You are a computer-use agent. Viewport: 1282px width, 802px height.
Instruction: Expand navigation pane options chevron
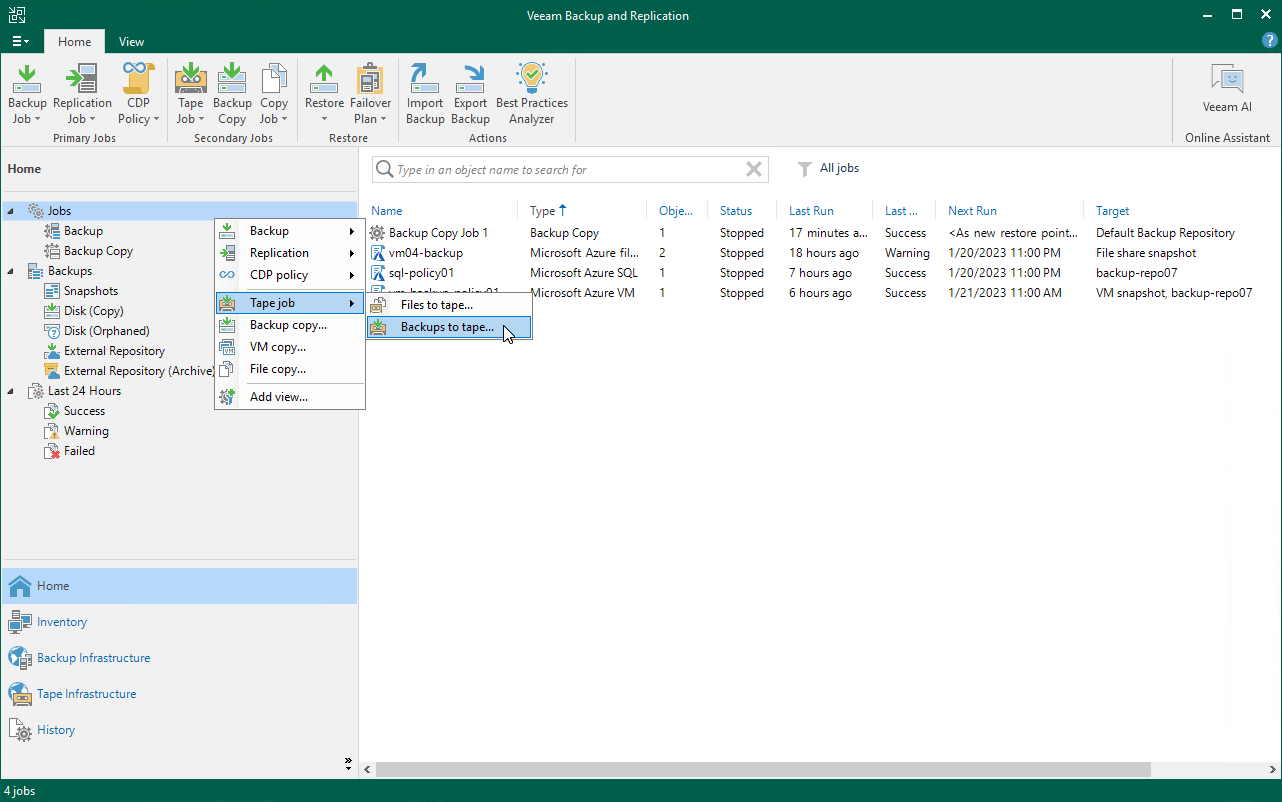348,763
